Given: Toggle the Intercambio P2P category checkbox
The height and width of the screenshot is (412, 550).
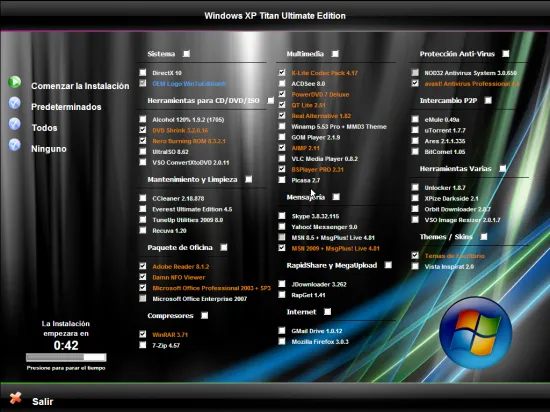Looking at the screenshot, I should pos(488,101).
